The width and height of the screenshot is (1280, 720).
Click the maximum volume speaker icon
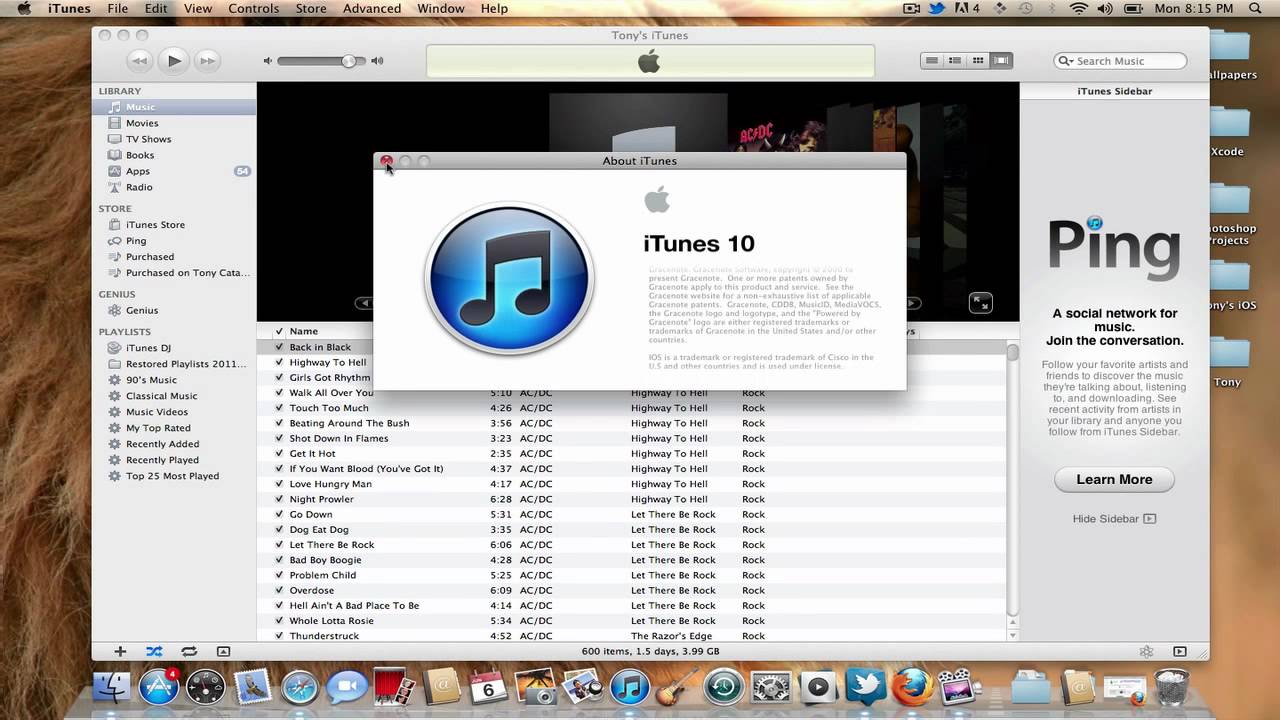pos(377,61)
